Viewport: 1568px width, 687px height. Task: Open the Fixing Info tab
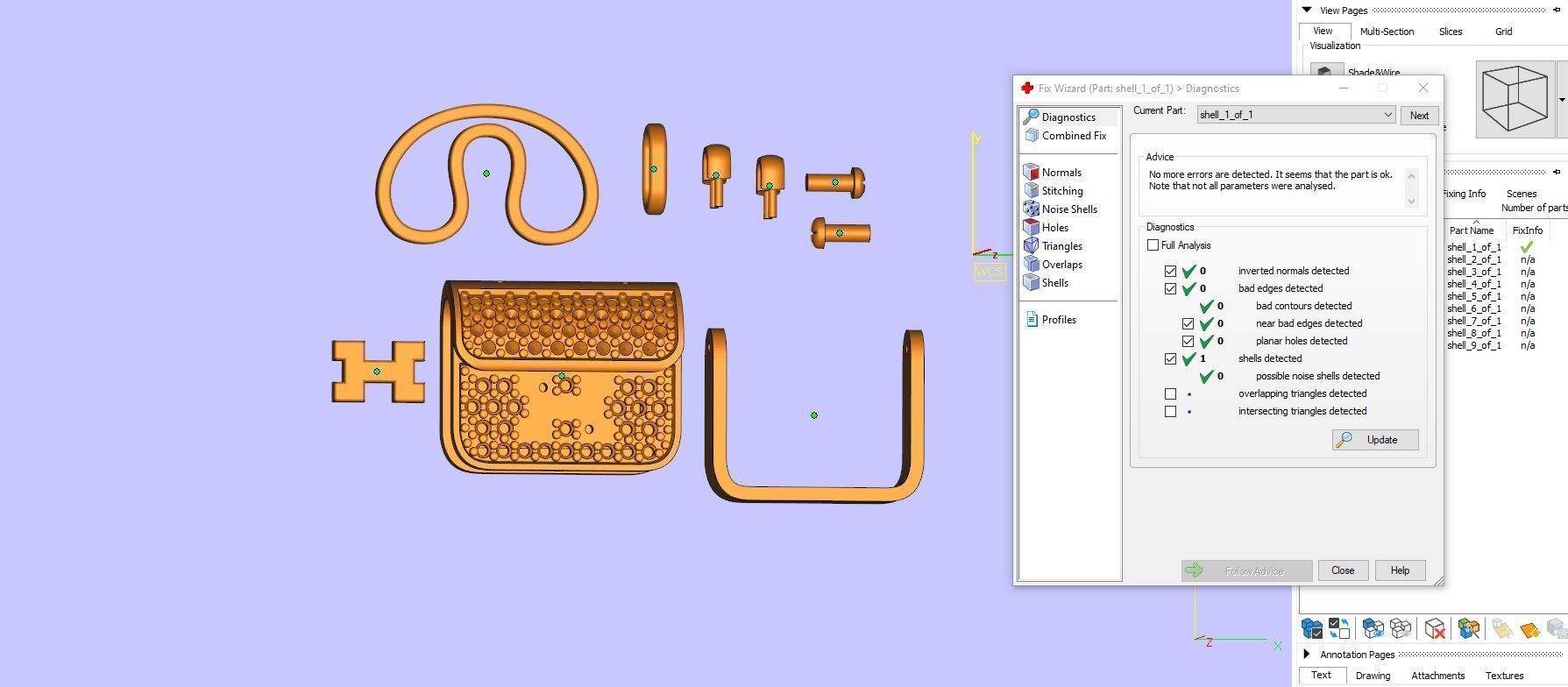click(x=1464, y=194)
